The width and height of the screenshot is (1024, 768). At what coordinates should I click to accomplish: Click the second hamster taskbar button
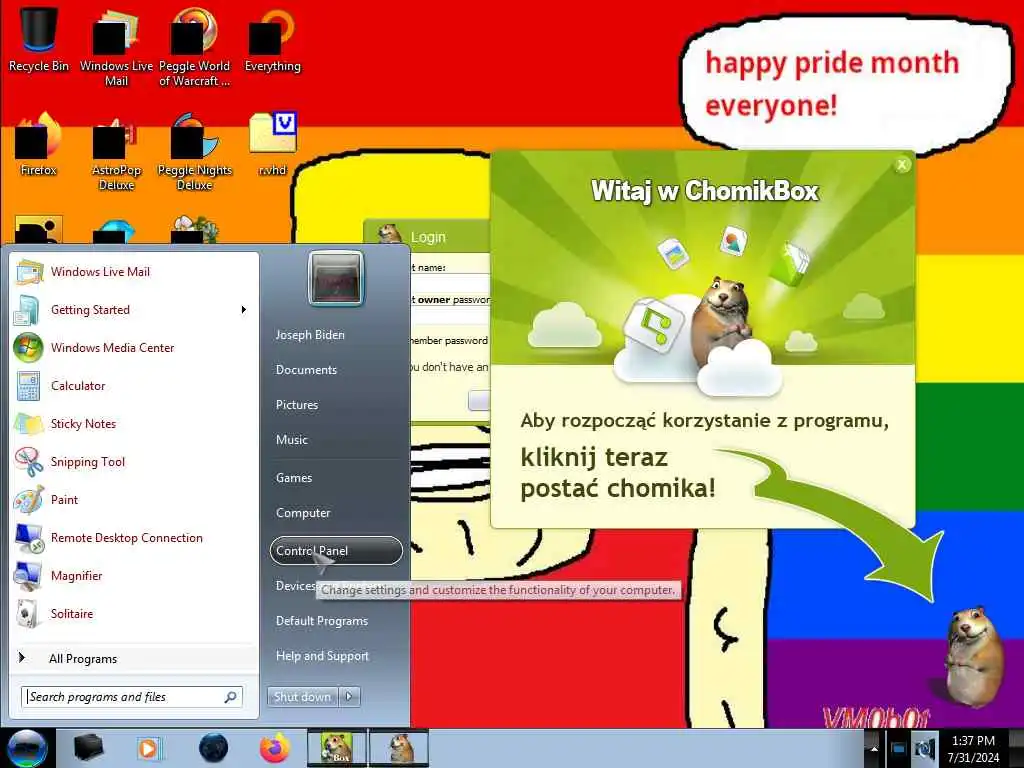tap(400, 748)
